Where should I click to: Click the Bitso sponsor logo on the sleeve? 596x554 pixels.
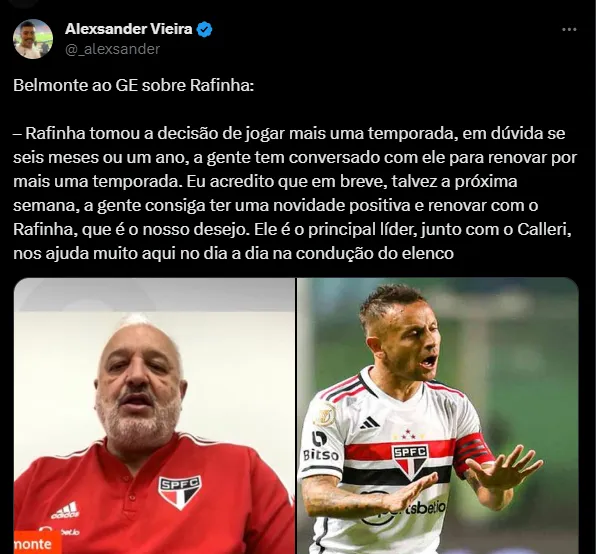click(x=320, y=446)
